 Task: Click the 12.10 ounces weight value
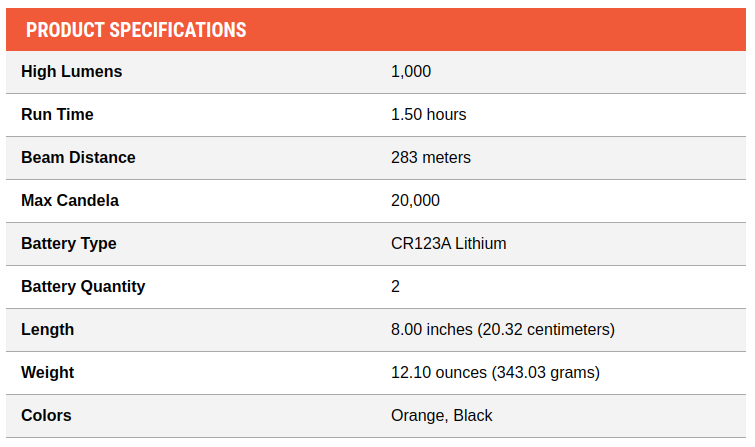tap(495, 373)
